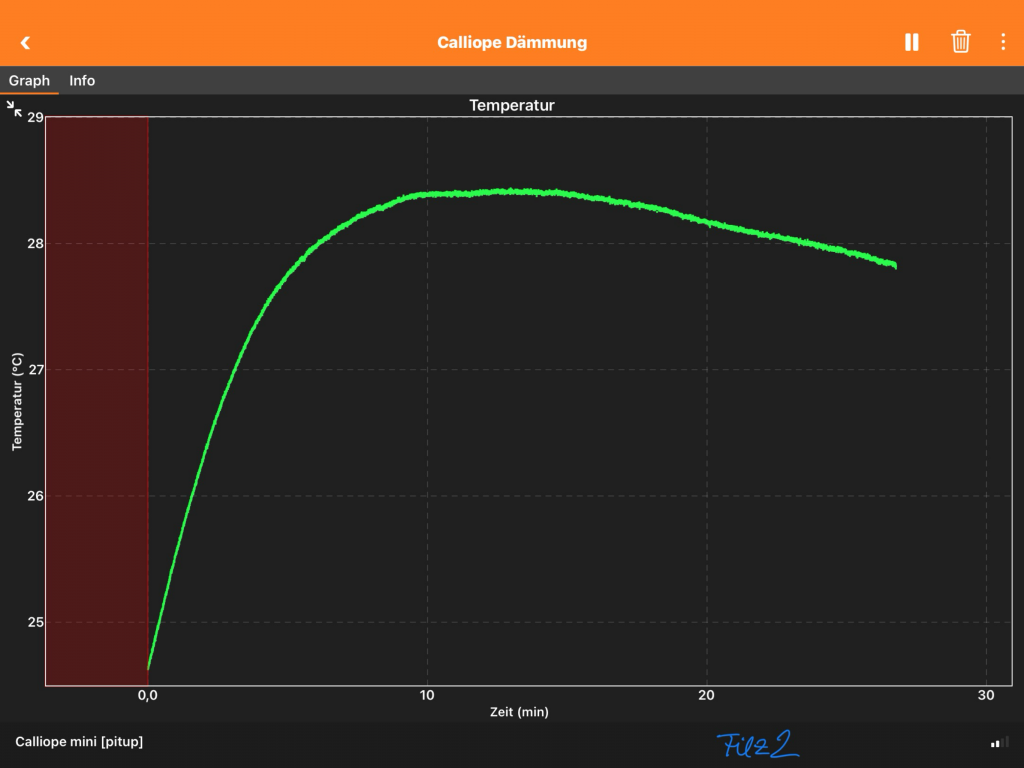
Task: Go back using the left arrow
Action: (25, 42)
